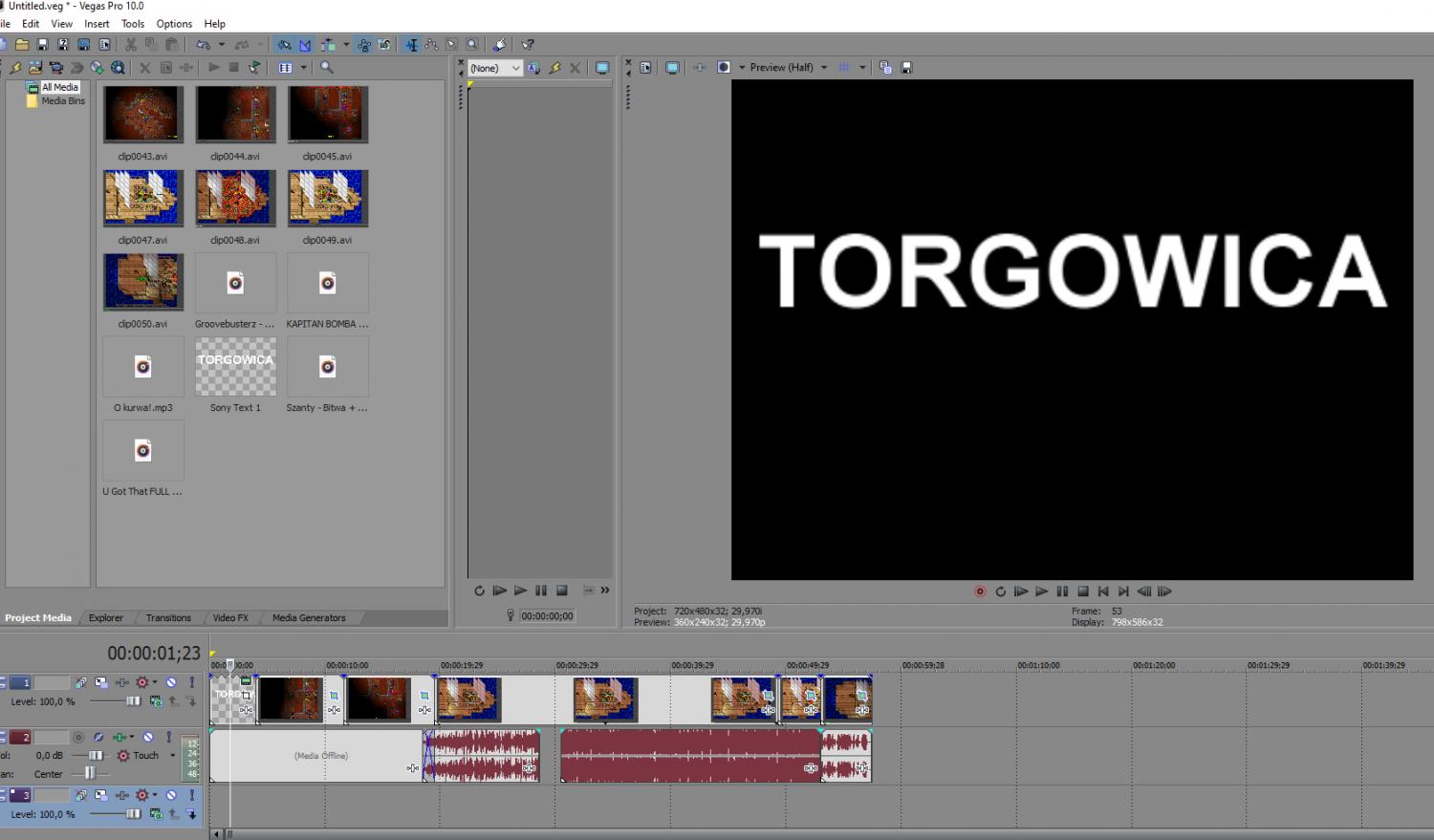Open Project Video Properties icon in preview
The height and width of the screenshot is (840, 1434).
click(646, 68)
